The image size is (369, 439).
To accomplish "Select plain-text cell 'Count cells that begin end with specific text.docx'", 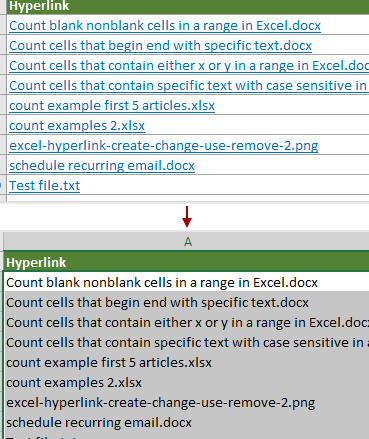I will [186, 303].
